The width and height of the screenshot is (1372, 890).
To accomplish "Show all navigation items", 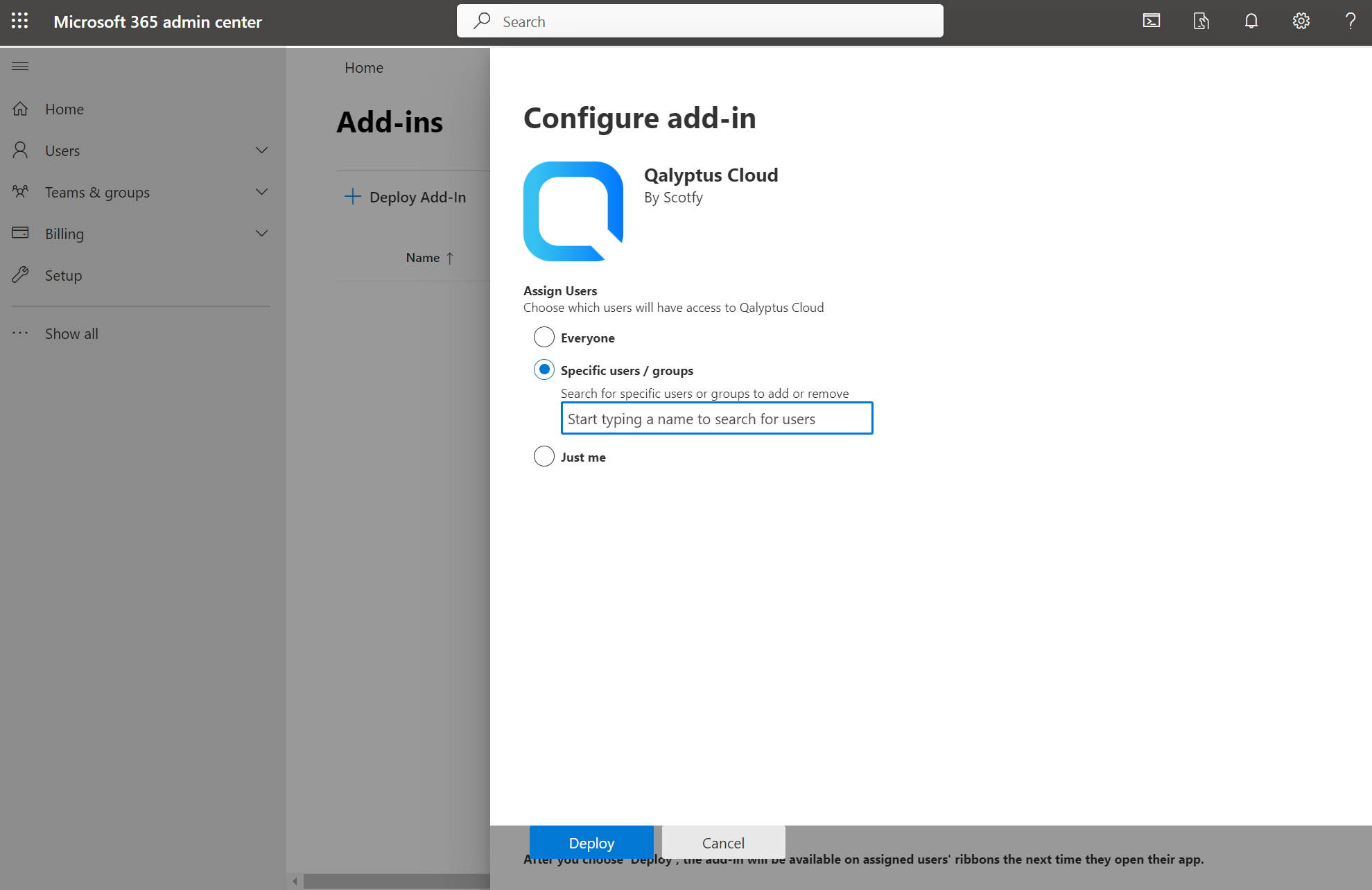I will pyautogui.click(x=71, y=333).
